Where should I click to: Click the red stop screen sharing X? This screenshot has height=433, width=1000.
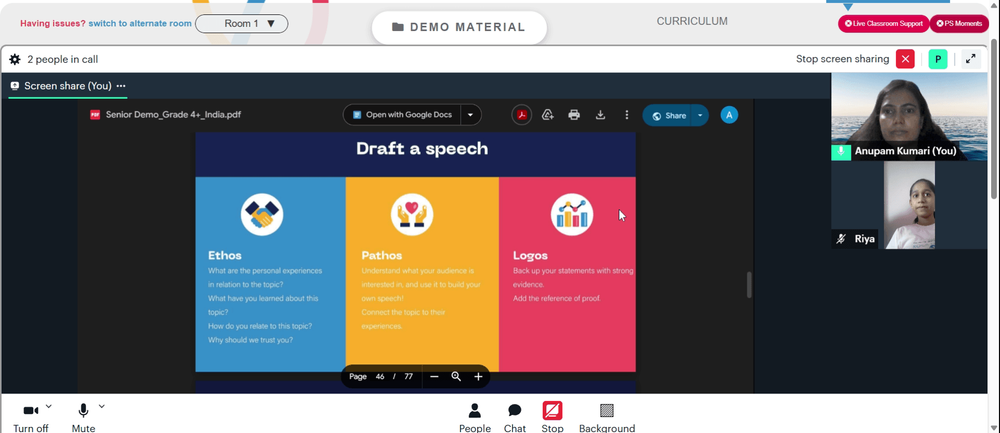tap(905, 59)
